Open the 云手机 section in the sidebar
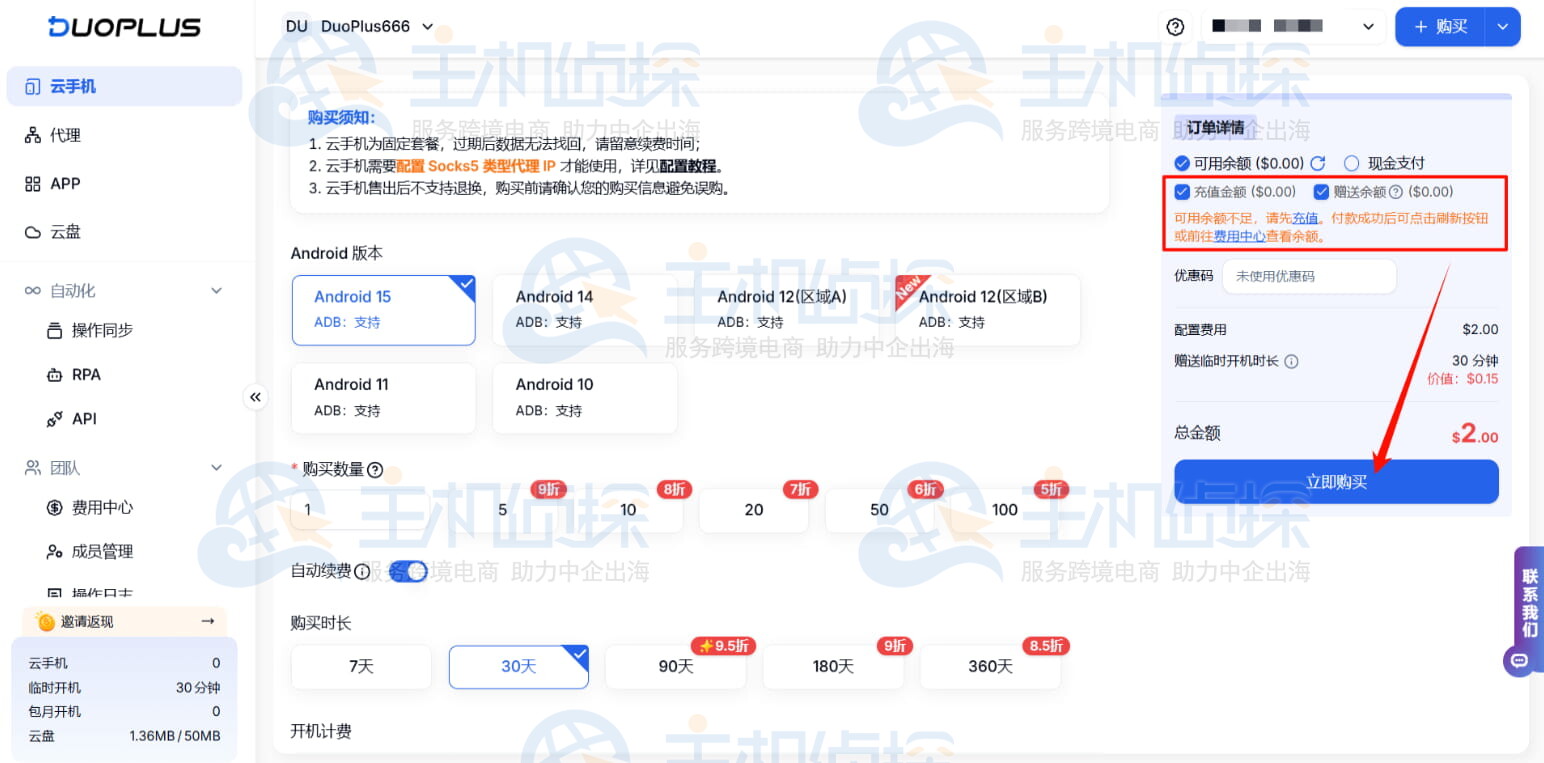1544x763 pixels. pyautogui.click(x=68, y=86)
